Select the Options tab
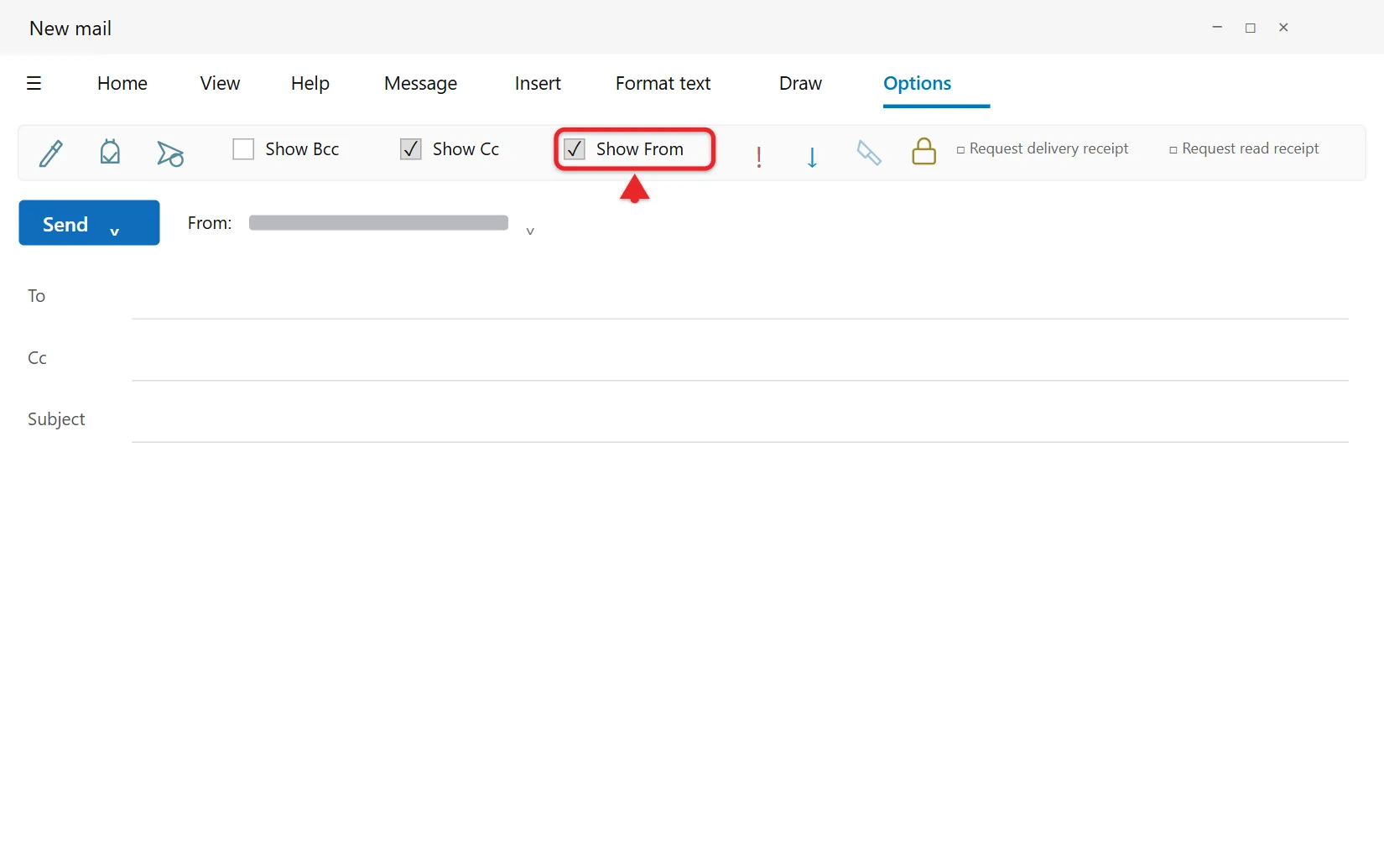This screenshot has width=1384, height=868. coord(918,83)
